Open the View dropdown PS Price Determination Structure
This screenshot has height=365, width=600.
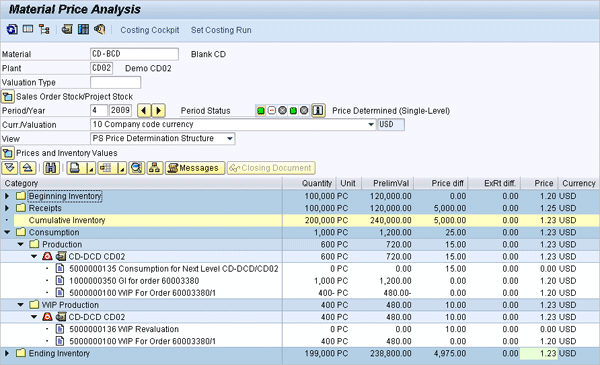click(230, 139)
